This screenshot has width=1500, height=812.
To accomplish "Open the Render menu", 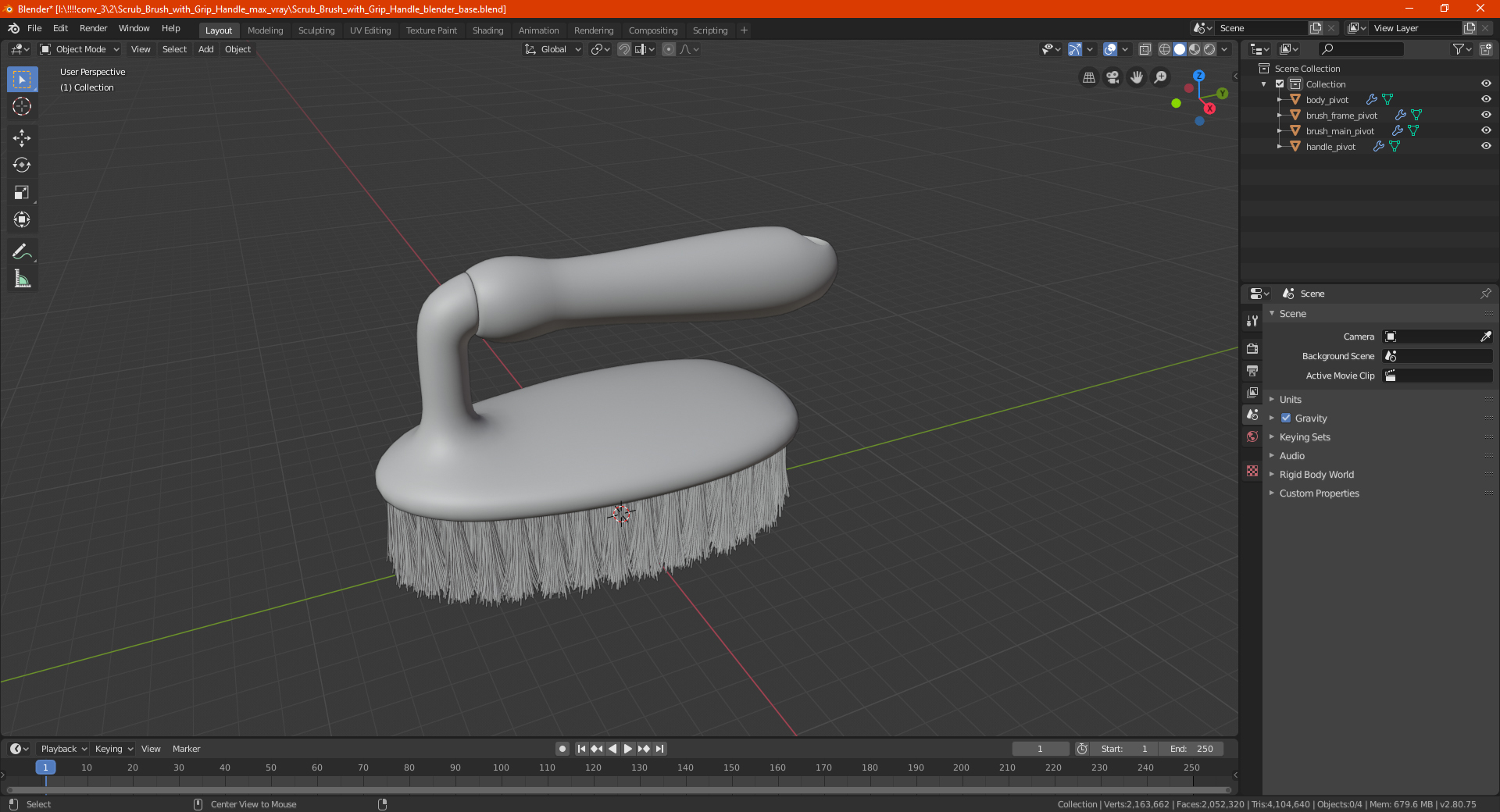I will pos(93,28).
